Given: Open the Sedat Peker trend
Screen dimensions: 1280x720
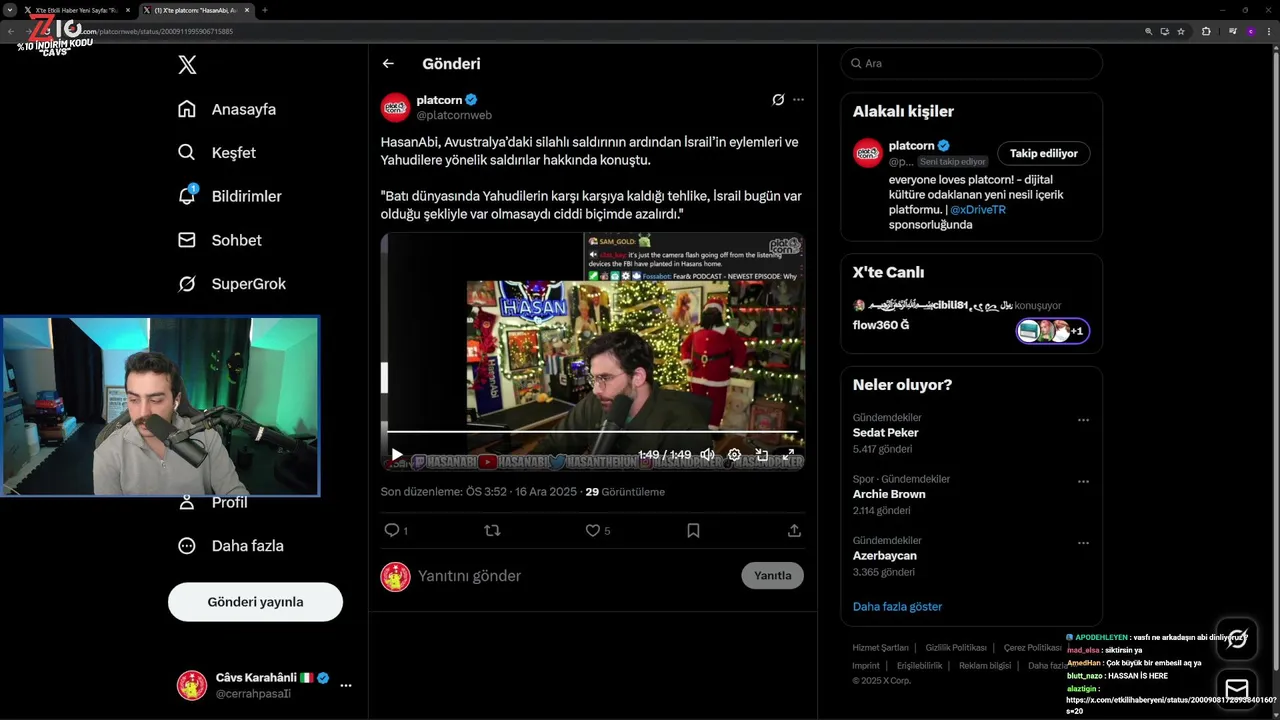Looking at the screenshot, I should [886, 433].
